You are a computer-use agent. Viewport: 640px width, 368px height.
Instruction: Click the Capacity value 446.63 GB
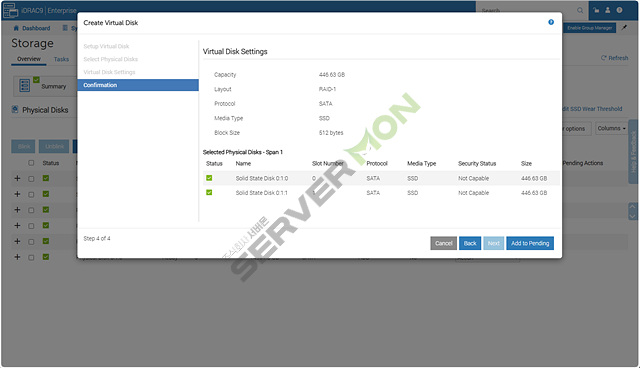tap(331, 75)
